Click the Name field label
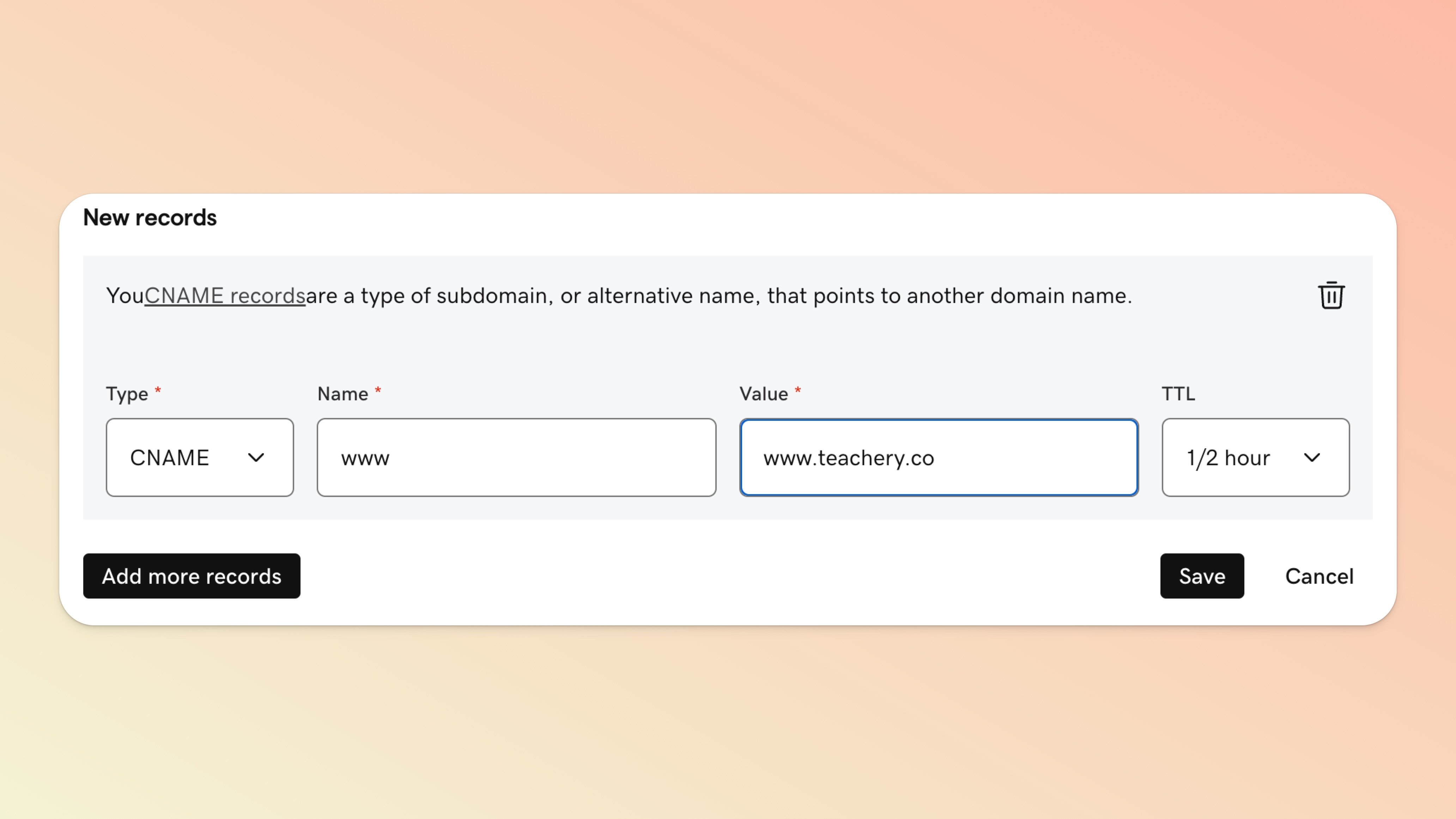The height and width of the screenshot is (819, 1456). [x=342, y=394]
